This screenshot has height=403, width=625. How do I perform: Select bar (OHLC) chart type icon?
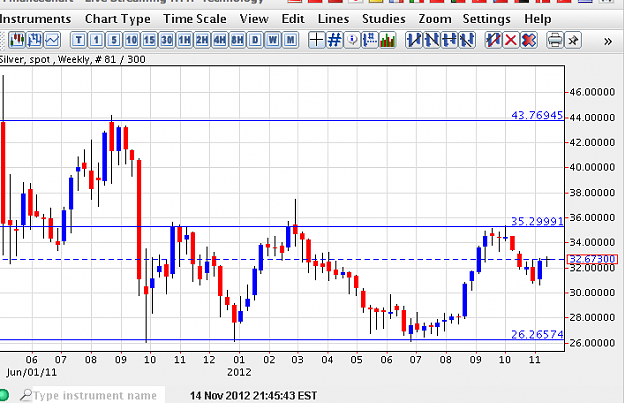35,40
